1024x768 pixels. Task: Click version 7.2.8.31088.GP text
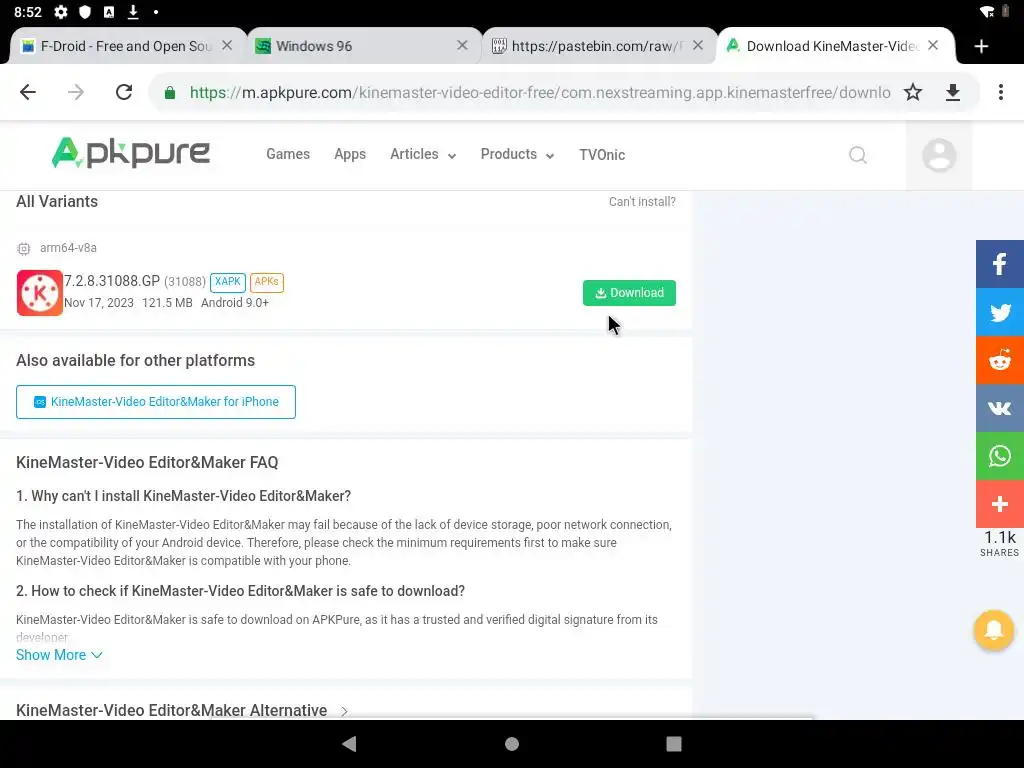click(112, 281)
